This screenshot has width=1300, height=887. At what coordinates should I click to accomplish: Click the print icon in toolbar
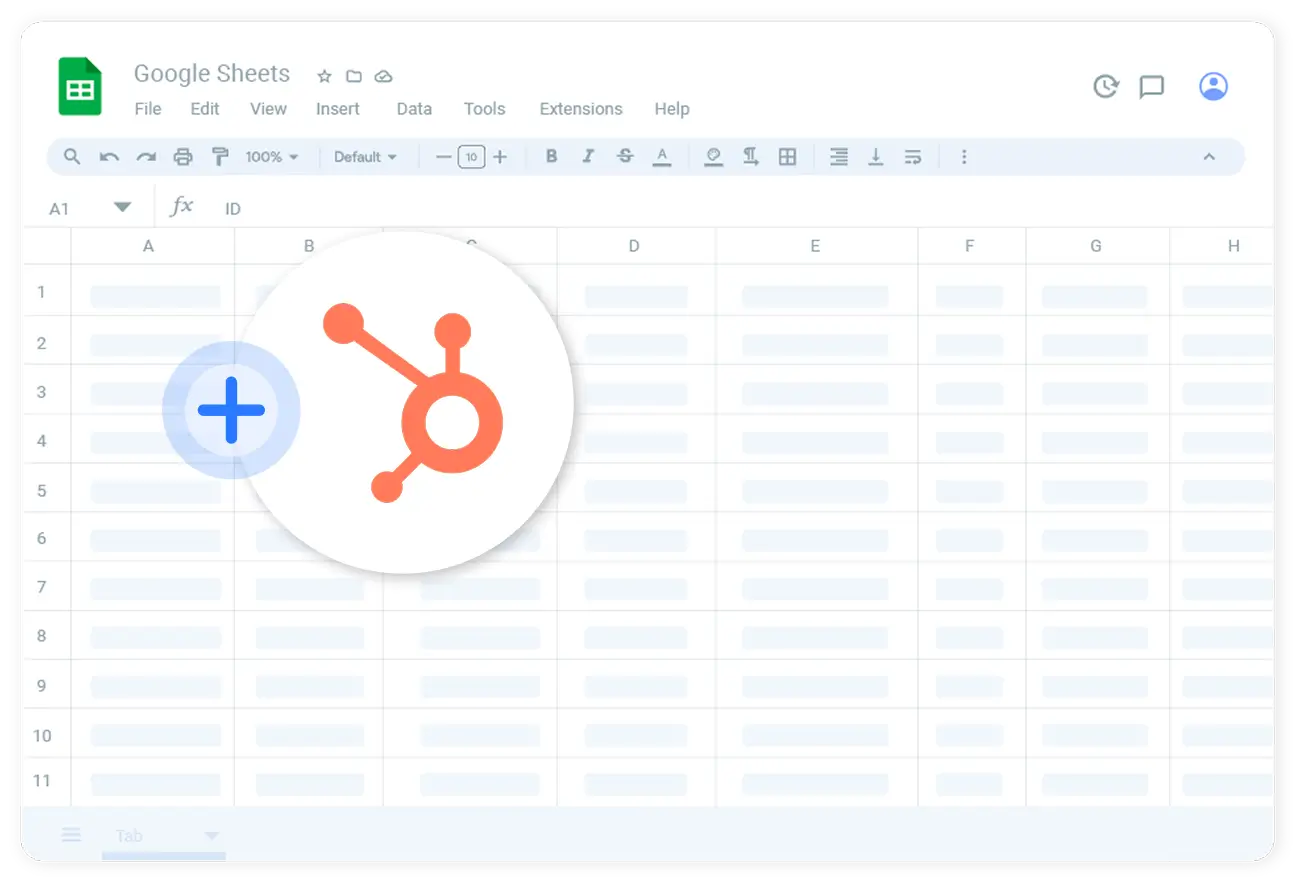[x=183, y=157]
